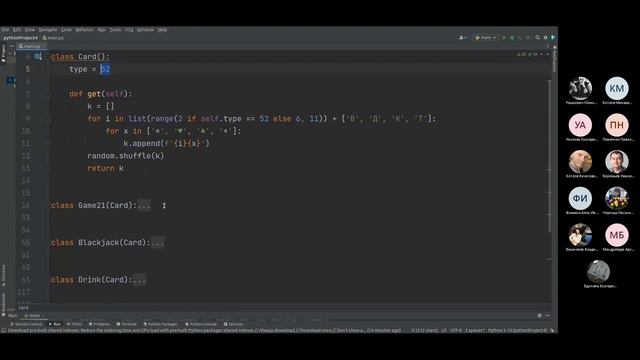Expand the collapsed Blackjack class body
The width and height of the screenshot is (640, 360).
click(x=158, y=242)
